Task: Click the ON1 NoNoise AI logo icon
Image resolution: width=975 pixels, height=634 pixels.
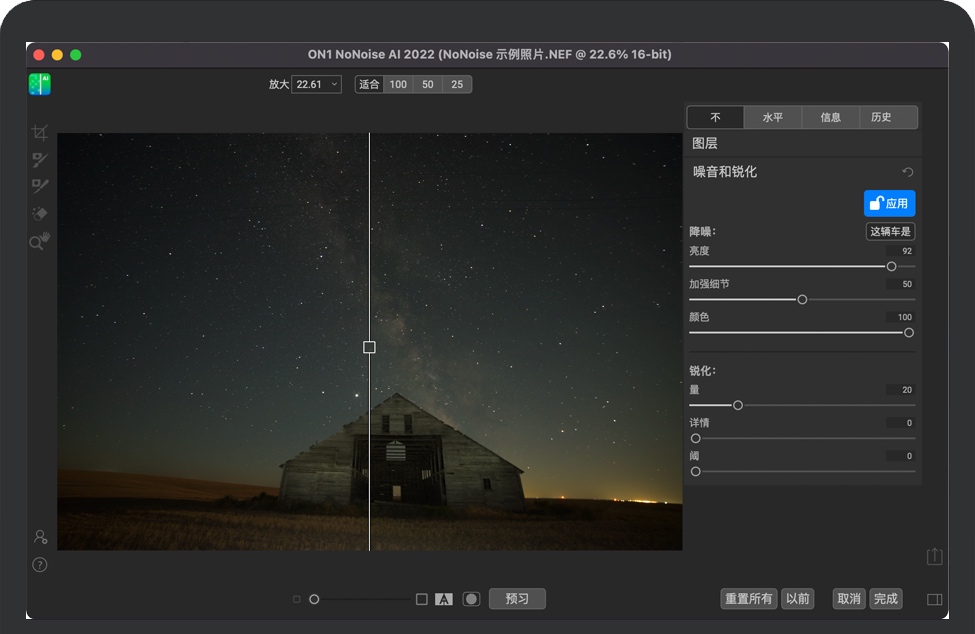Action: (x=40, y=84)
